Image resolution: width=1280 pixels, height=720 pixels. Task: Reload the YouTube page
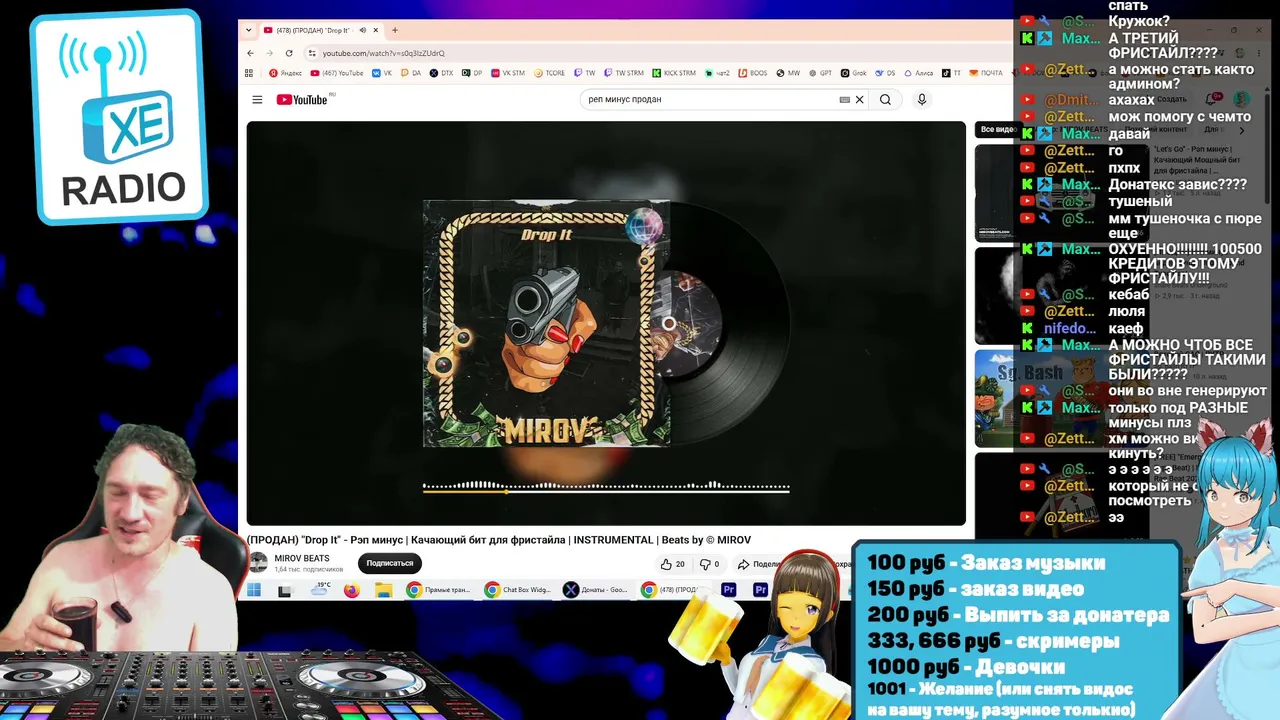coord(289,53)
